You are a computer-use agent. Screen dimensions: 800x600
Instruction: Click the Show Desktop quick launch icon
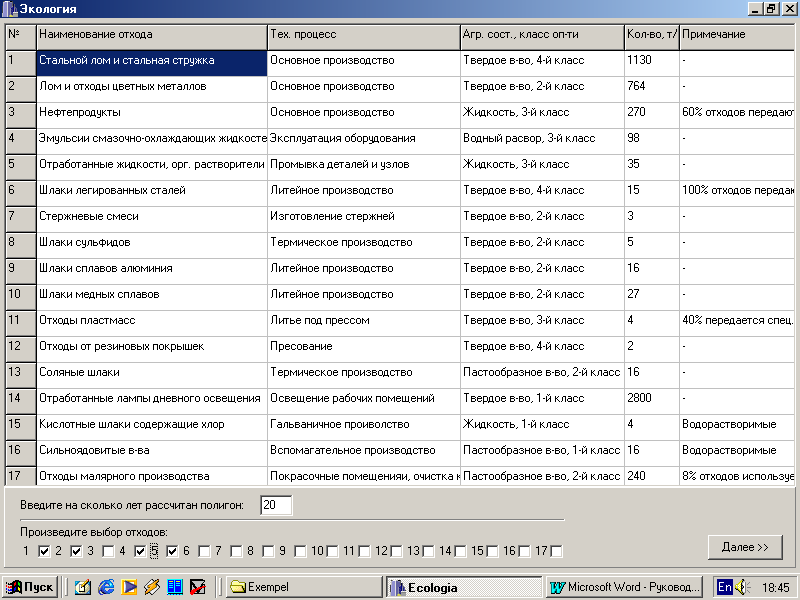click(x=83, y=587)
